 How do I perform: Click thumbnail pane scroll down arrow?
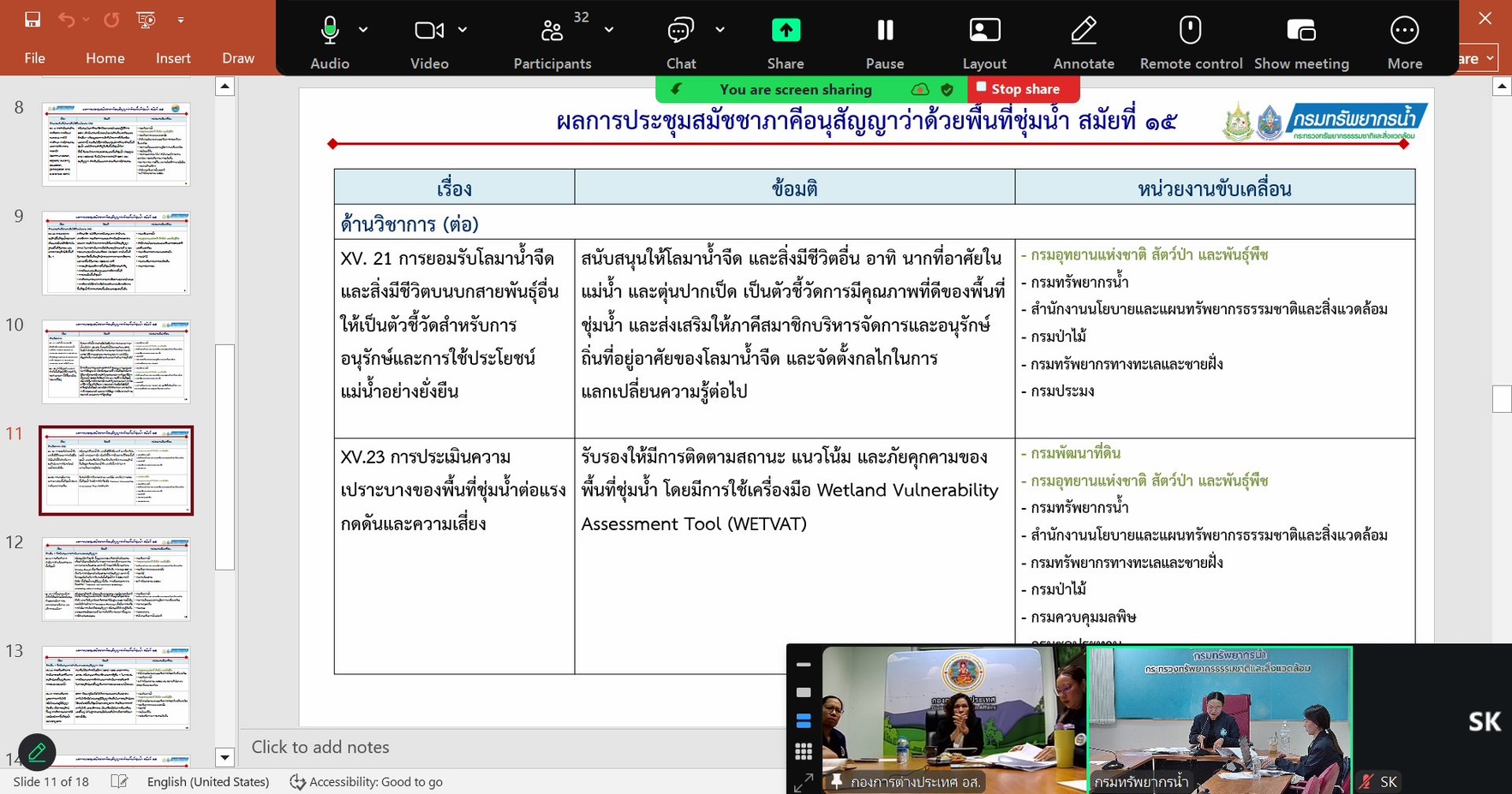(224, 757)
